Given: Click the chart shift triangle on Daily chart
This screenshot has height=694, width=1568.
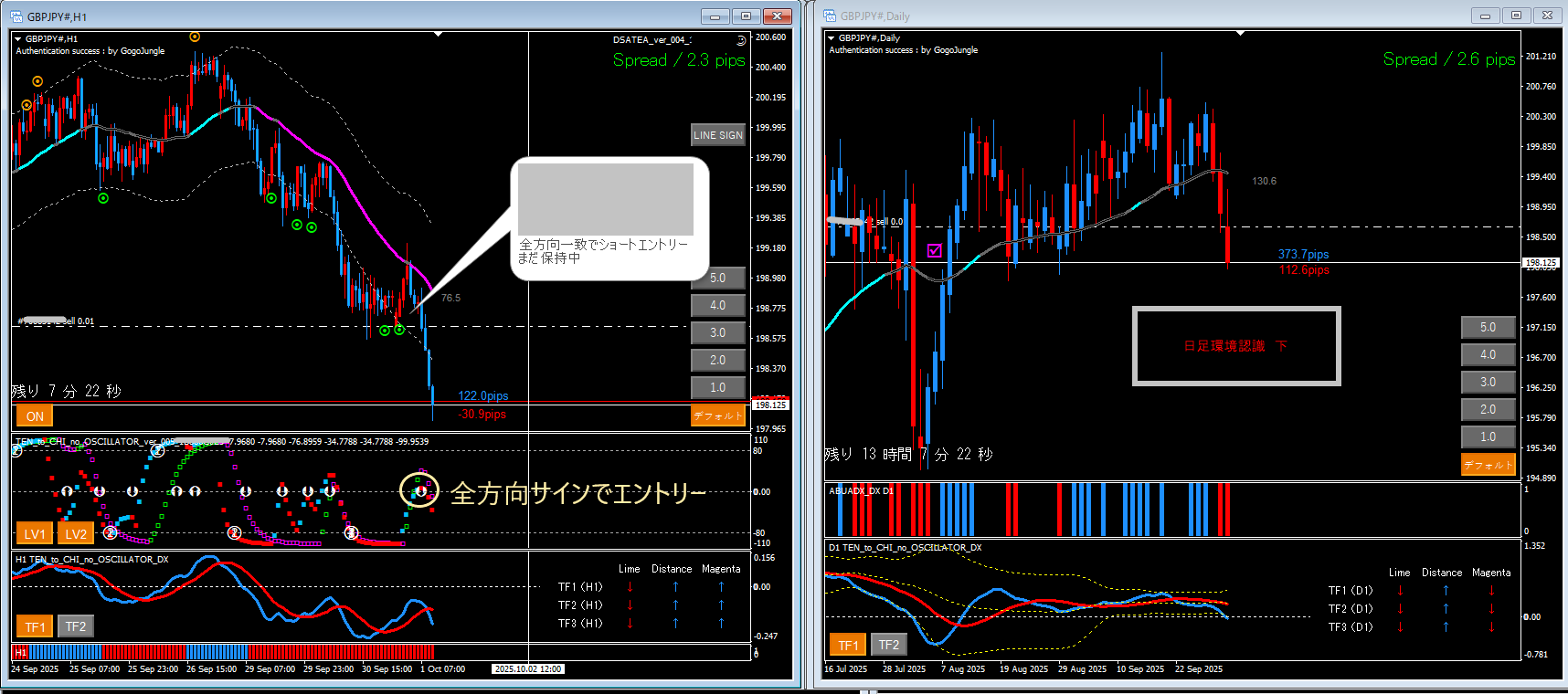Looking at the screenshot, I should [1240, 33].
